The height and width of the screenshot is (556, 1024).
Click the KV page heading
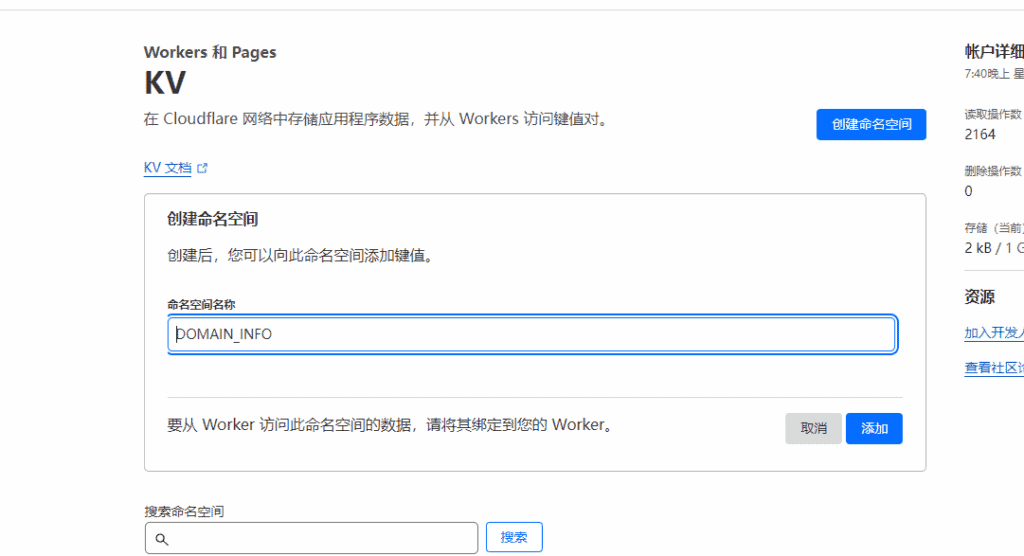click(x=165, y=83)
